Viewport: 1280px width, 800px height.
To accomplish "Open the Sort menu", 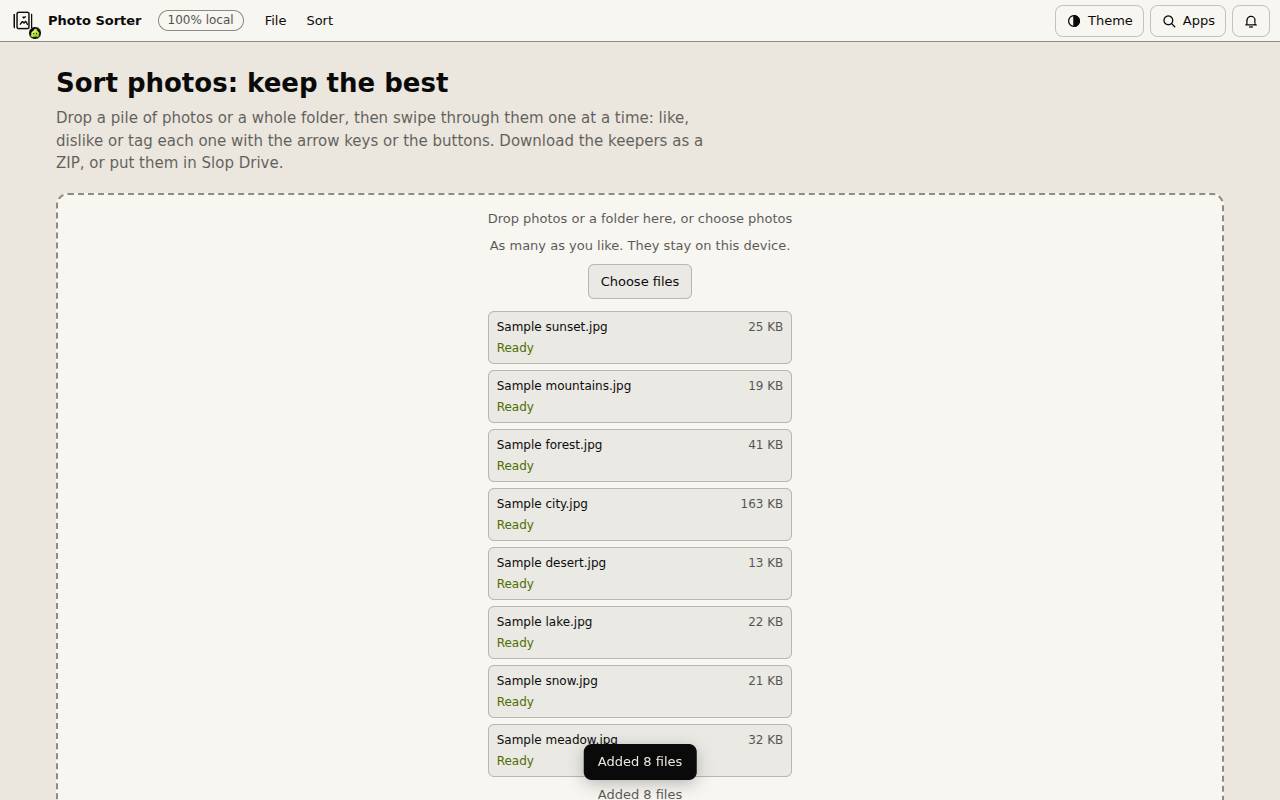I will 320,20.
